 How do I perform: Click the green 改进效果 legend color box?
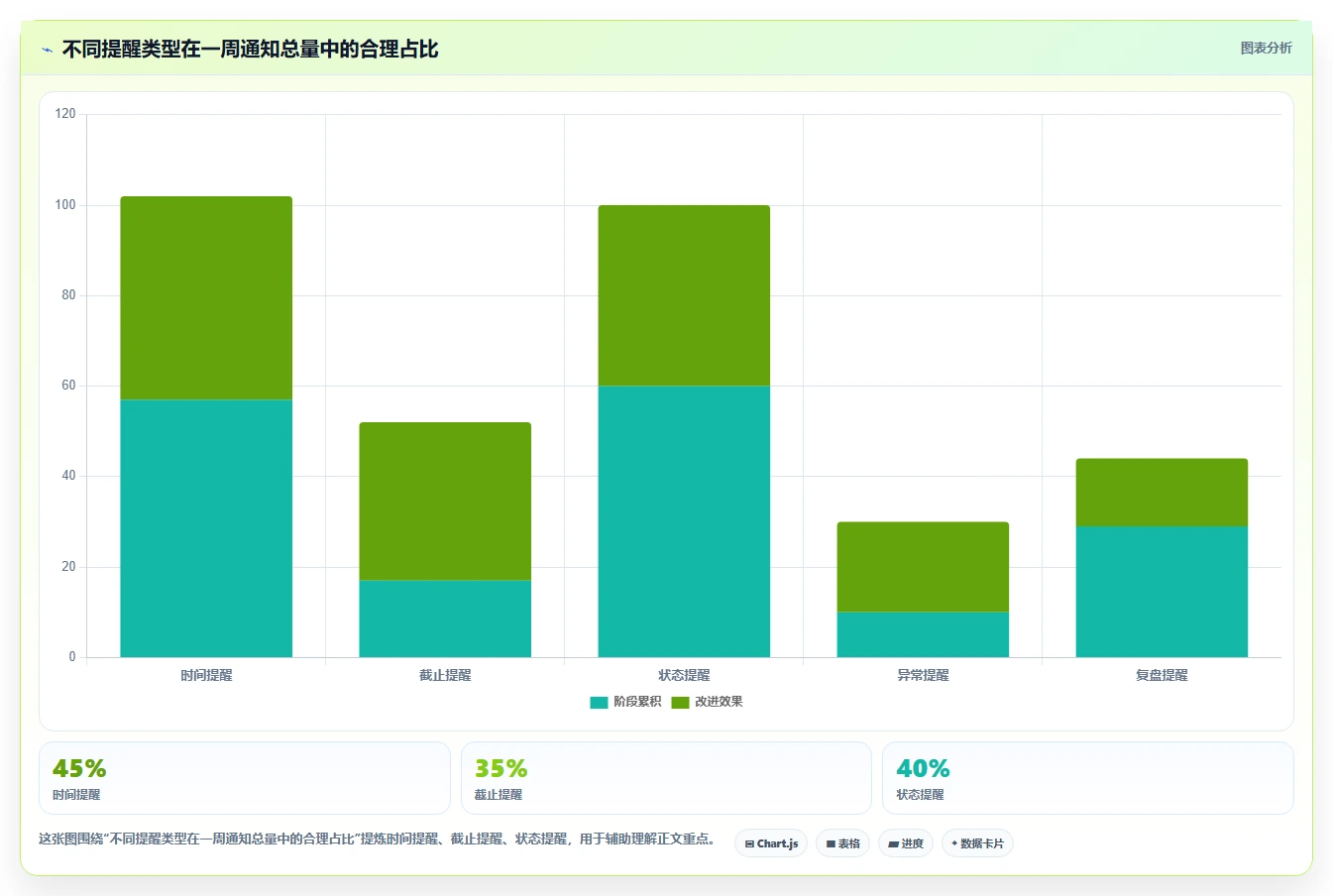[x=680, y=703]
